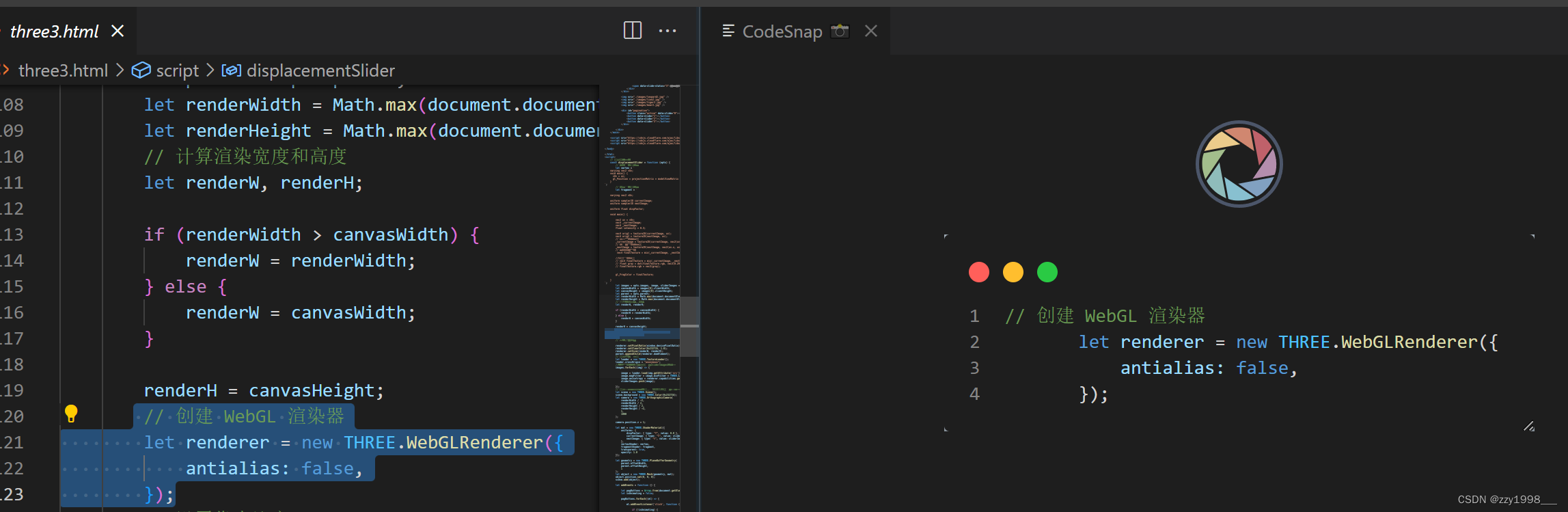Click 'renderW = renderWidth;' in editor
This screenshot has width=1568, height=512.
[300, 260]
